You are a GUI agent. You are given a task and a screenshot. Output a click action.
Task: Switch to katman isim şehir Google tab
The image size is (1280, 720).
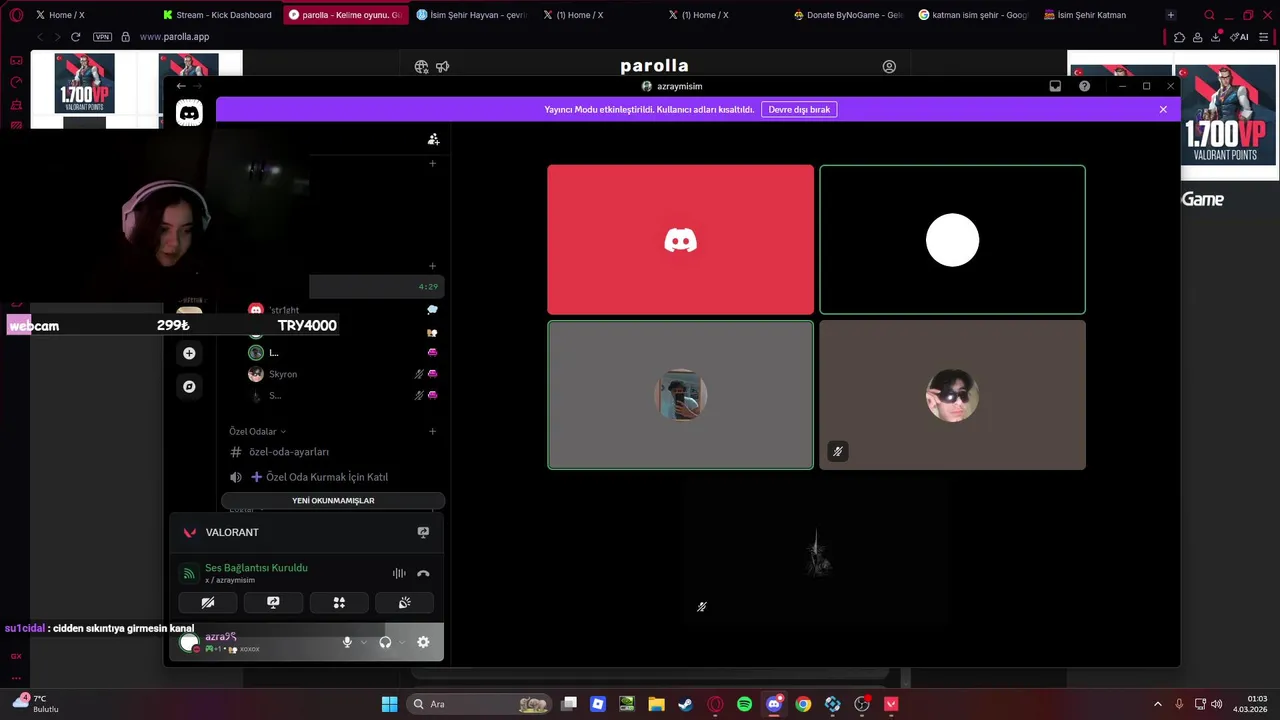pos(973,15)
